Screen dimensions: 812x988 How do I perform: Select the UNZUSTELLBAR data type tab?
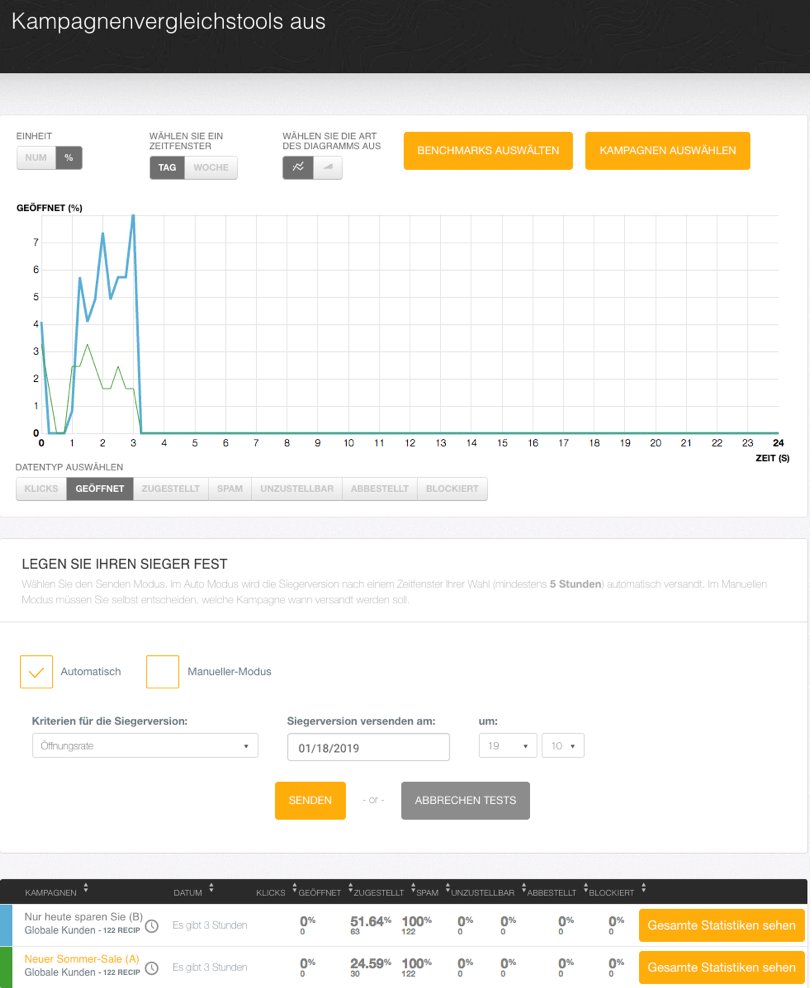pyautogui.click(x=297, y=489)
